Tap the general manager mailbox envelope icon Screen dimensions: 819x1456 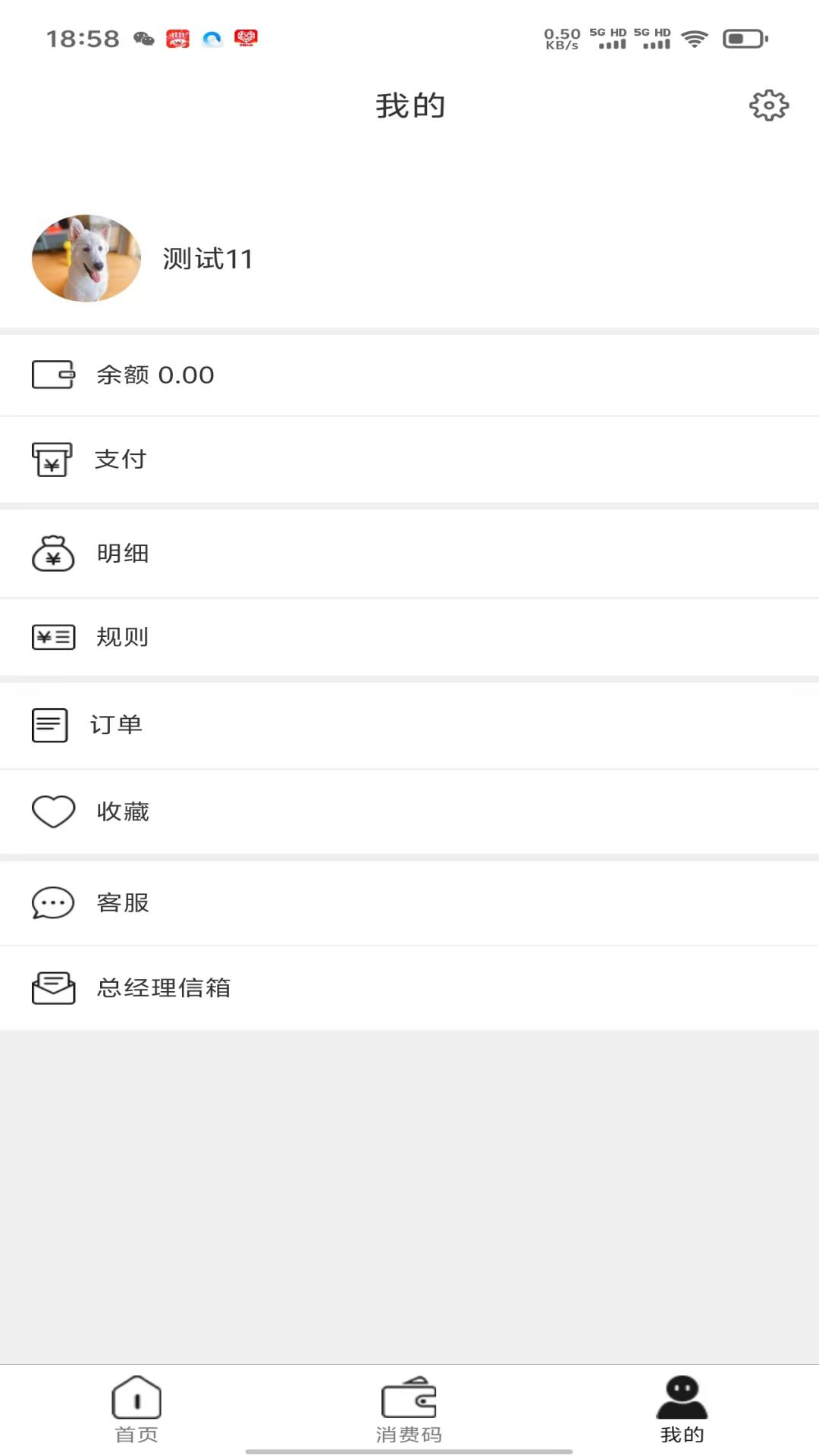pos(53,988)
